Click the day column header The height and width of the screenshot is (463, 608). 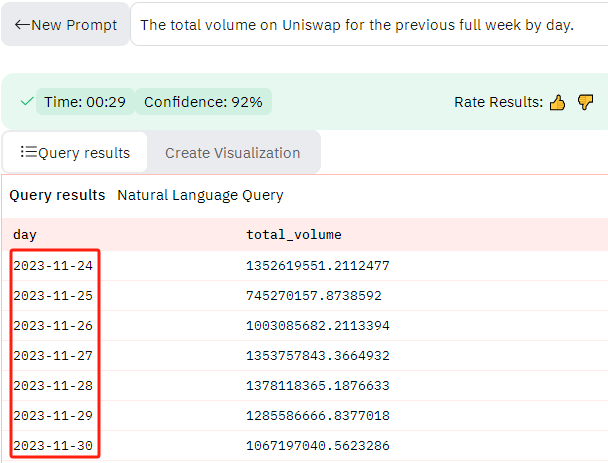[25, 234]
